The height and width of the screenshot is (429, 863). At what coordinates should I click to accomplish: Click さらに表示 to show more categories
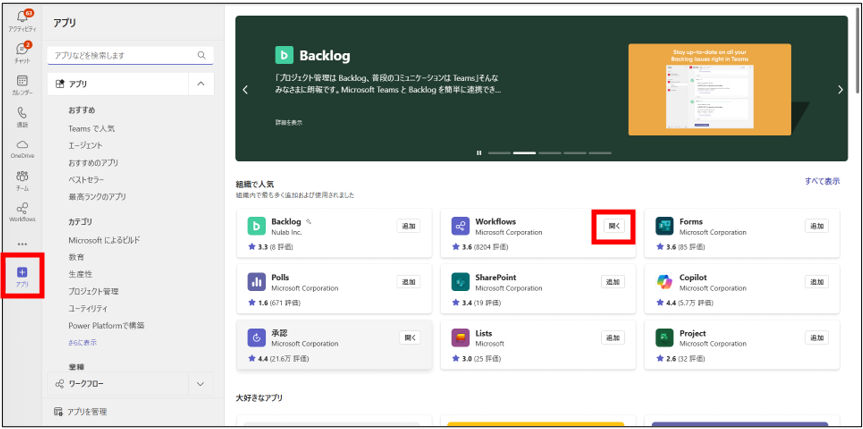click(x=83, y=343)
